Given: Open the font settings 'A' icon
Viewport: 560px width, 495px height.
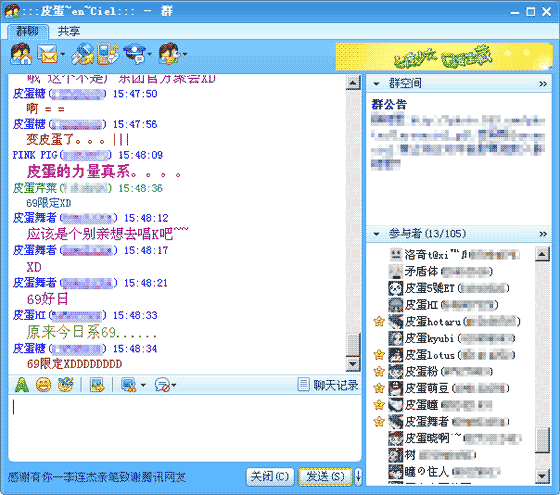Looking at the screenshot, I should point(21,385).
